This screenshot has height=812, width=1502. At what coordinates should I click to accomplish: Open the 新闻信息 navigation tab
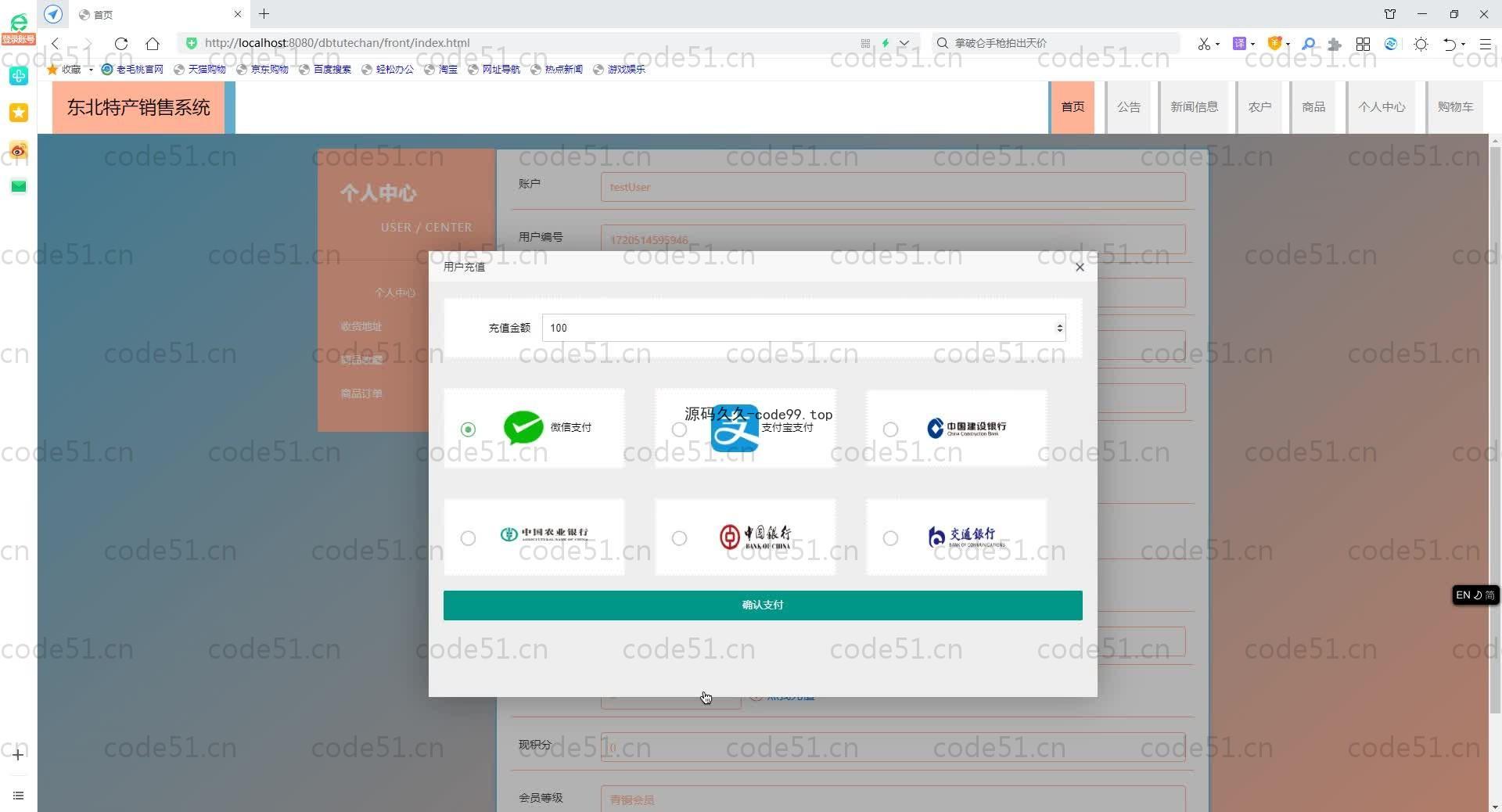(x=1194, y=107)
